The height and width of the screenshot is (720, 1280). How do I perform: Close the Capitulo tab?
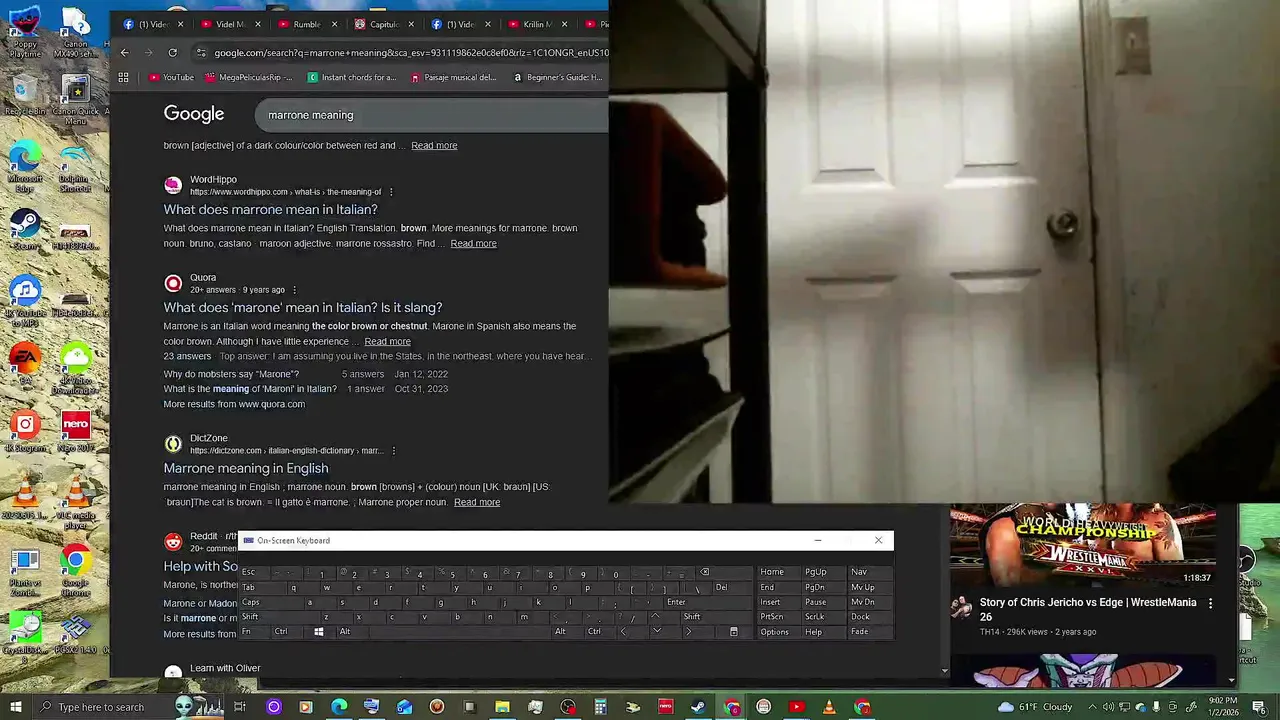tap(411, 24)
